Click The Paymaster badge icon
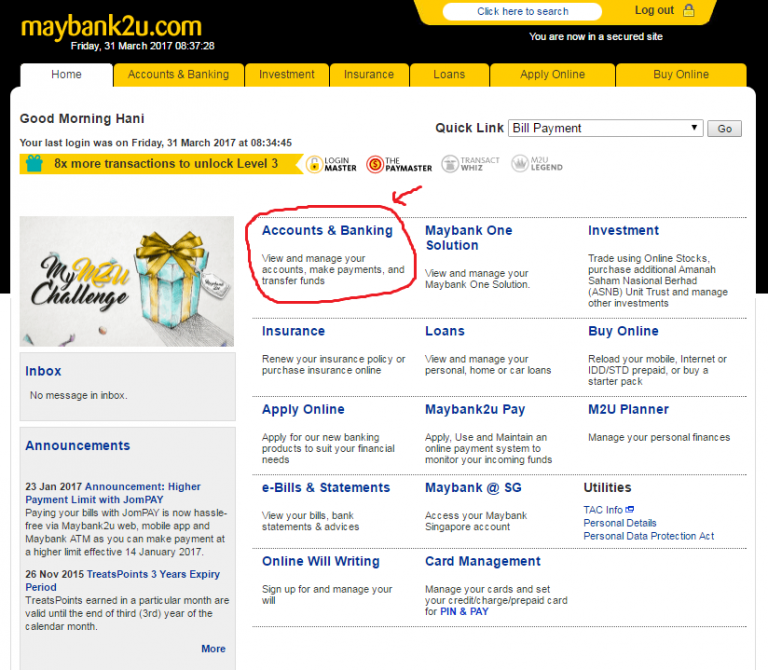The width and height of the screenshot is (768, 670). point(375,164)
